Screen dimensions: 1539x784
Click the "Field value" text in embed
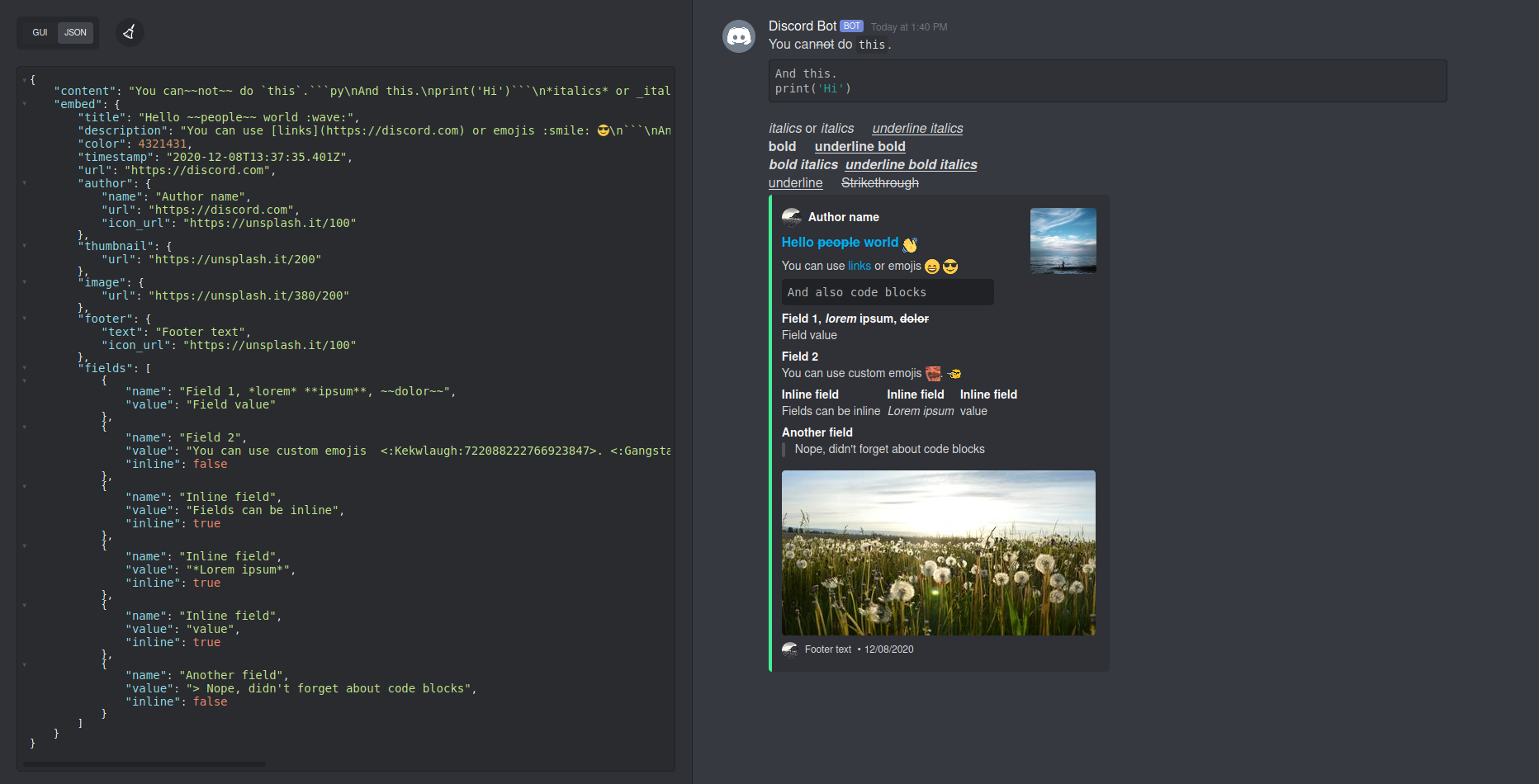pyautogui.click(x=809, y=335)
